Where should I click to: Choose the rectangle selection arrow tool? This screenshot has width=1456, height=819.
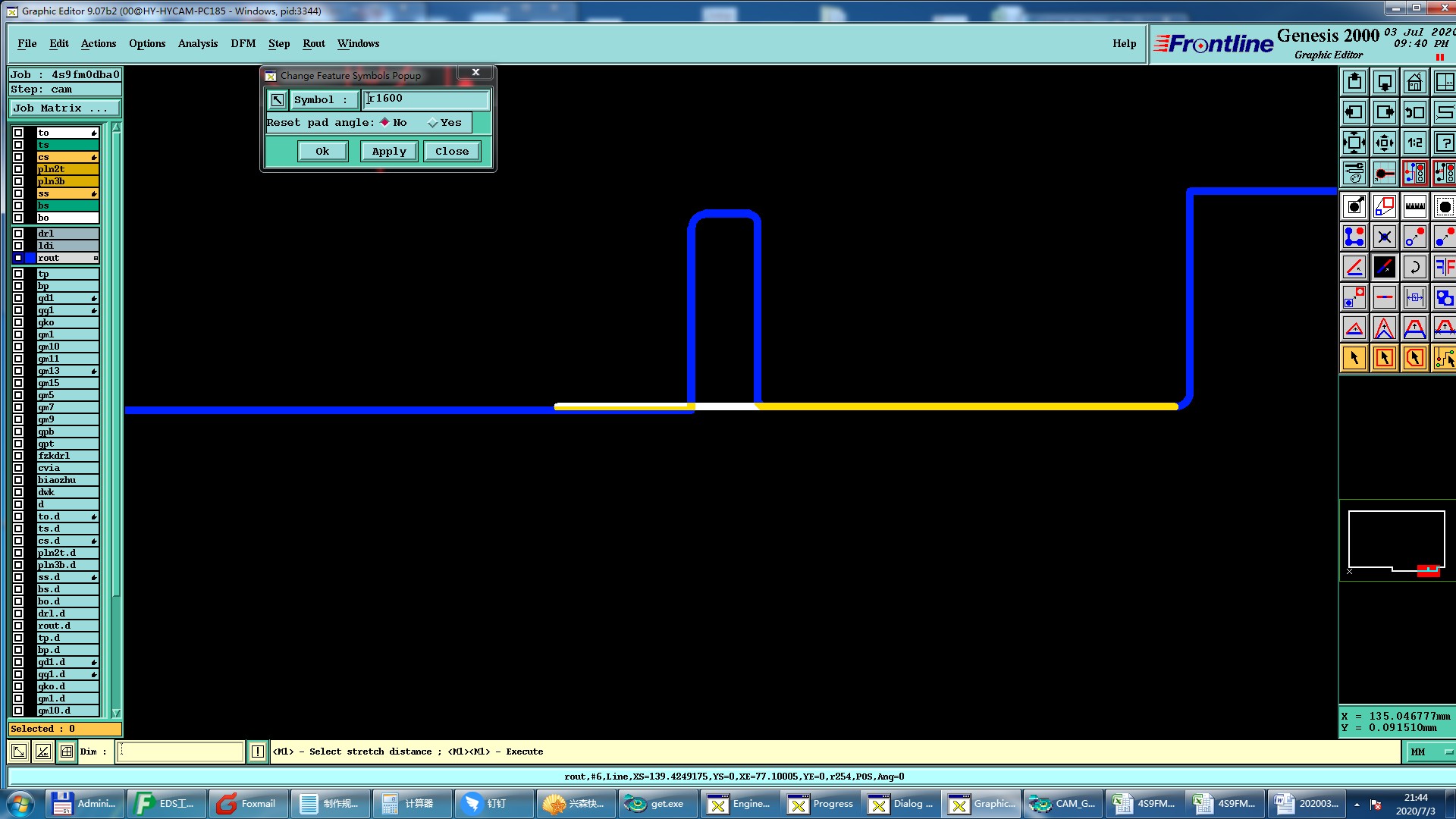1384,358
